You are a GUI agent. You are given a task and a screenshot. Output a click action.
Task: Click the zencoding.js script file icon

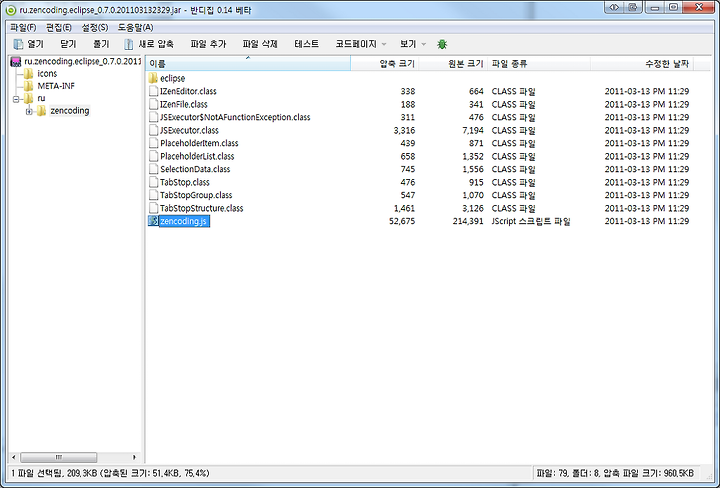pyautogui.click(x=153, y=221)
